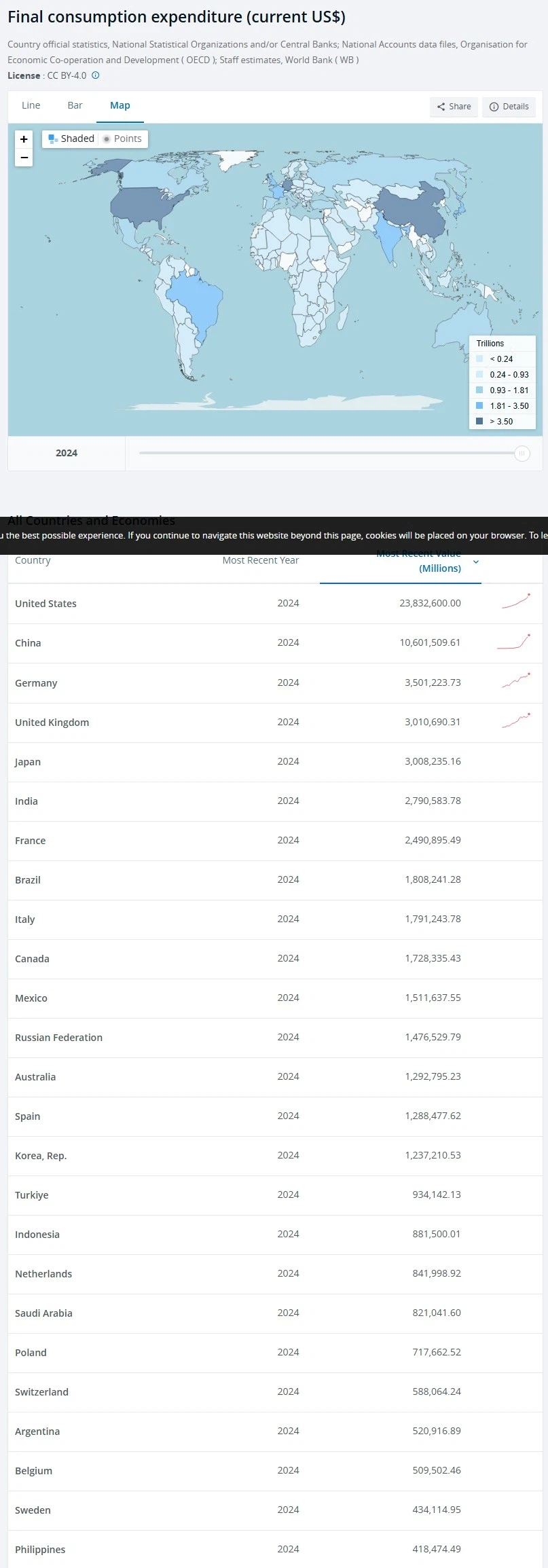This screenshot has width=548, height=1568.
Task: Click the dark blue >3.50 legend swatch
Action: pyautogui.click(x=479, y=421)
